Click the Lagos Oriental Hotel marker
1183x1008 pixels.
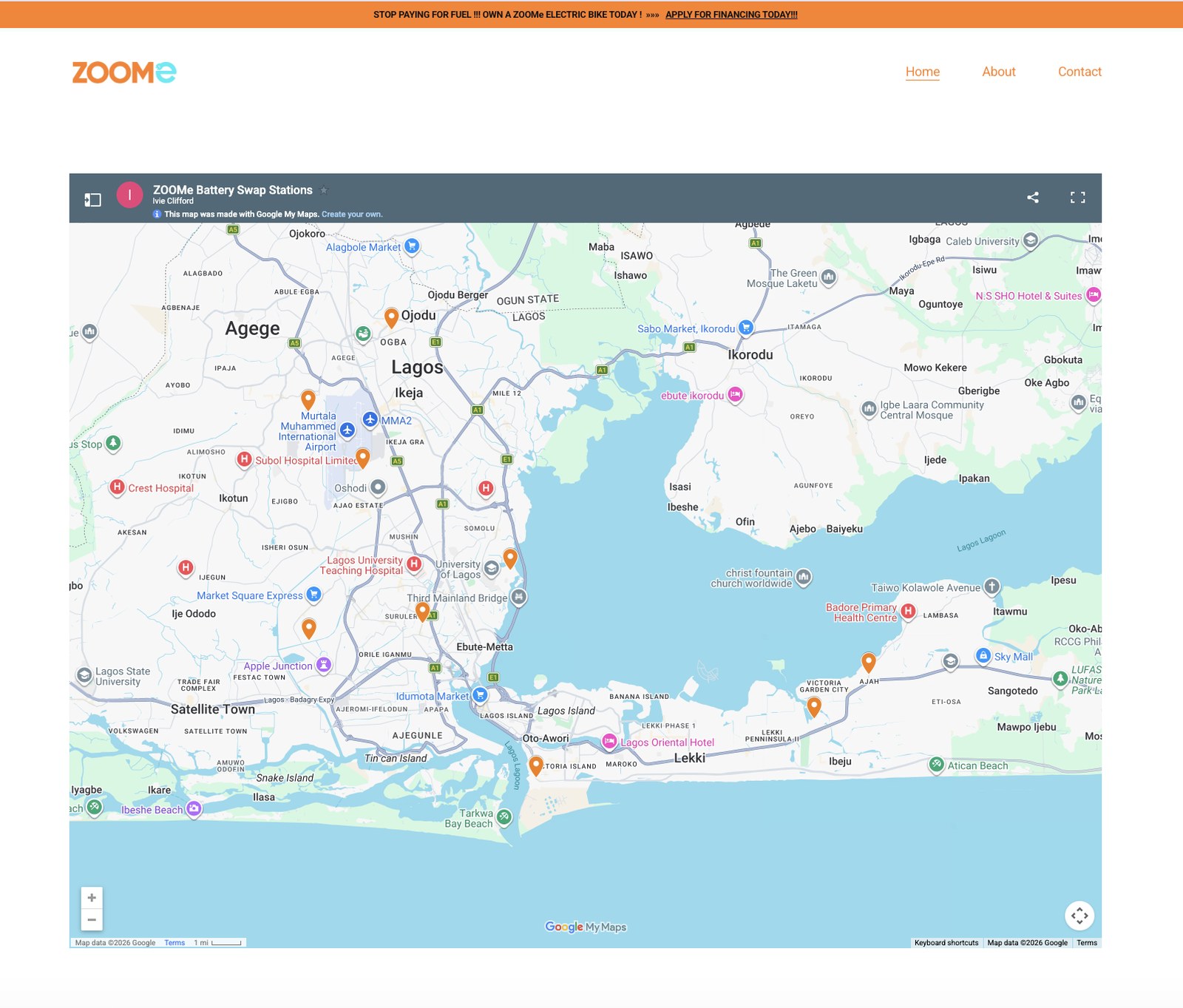point(609,742)
